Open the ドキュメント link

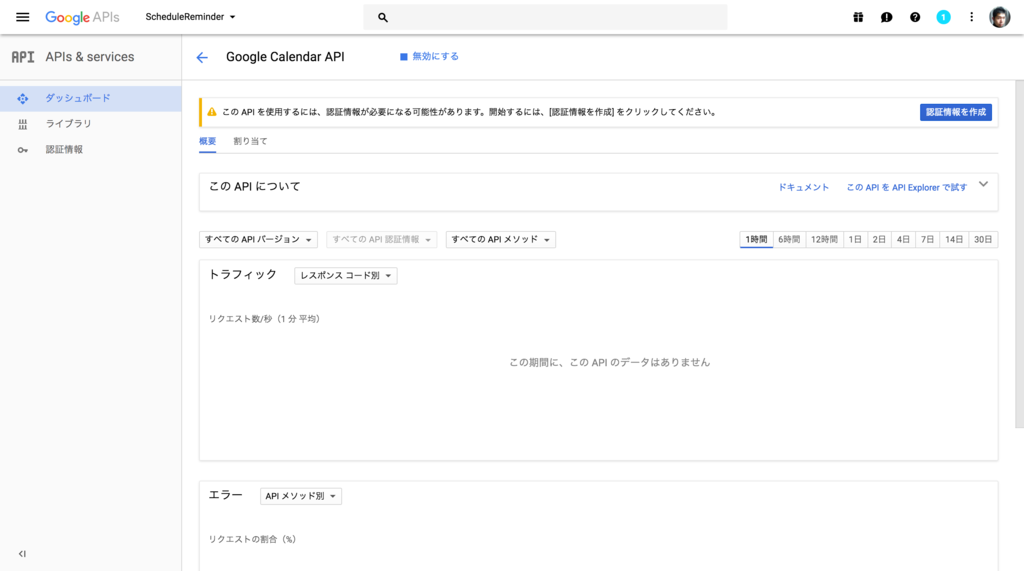tap(803, 188)
